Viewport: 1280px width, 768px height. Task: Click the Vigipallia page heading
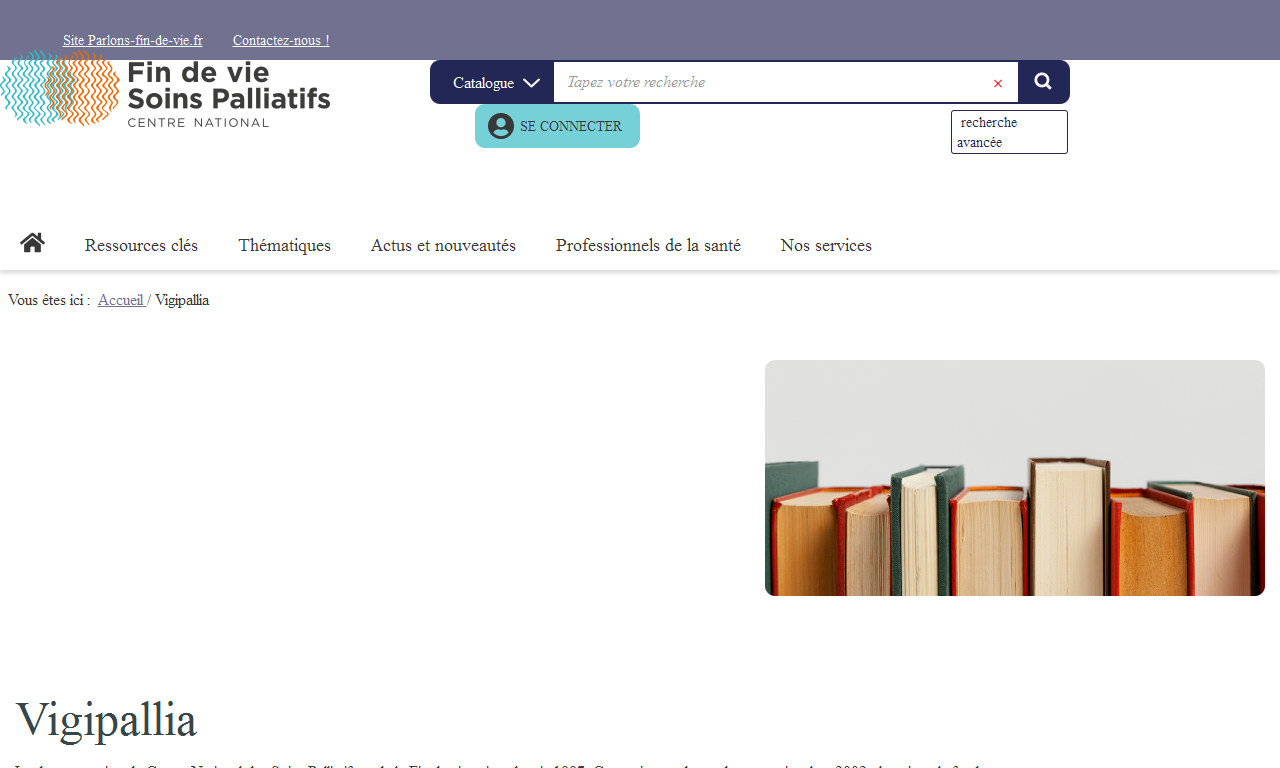(x=106, y=719)
